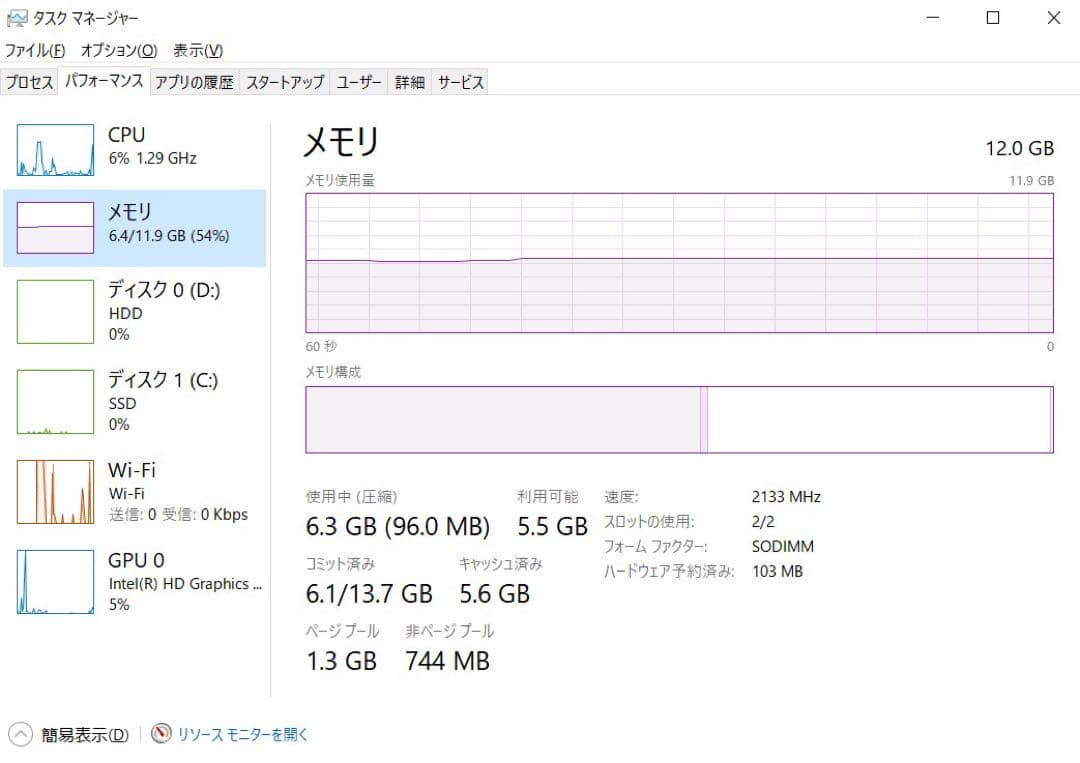The image size is (1080, 763).
Task: Collapse the view with the chevron control
Action: pos(22,734)
